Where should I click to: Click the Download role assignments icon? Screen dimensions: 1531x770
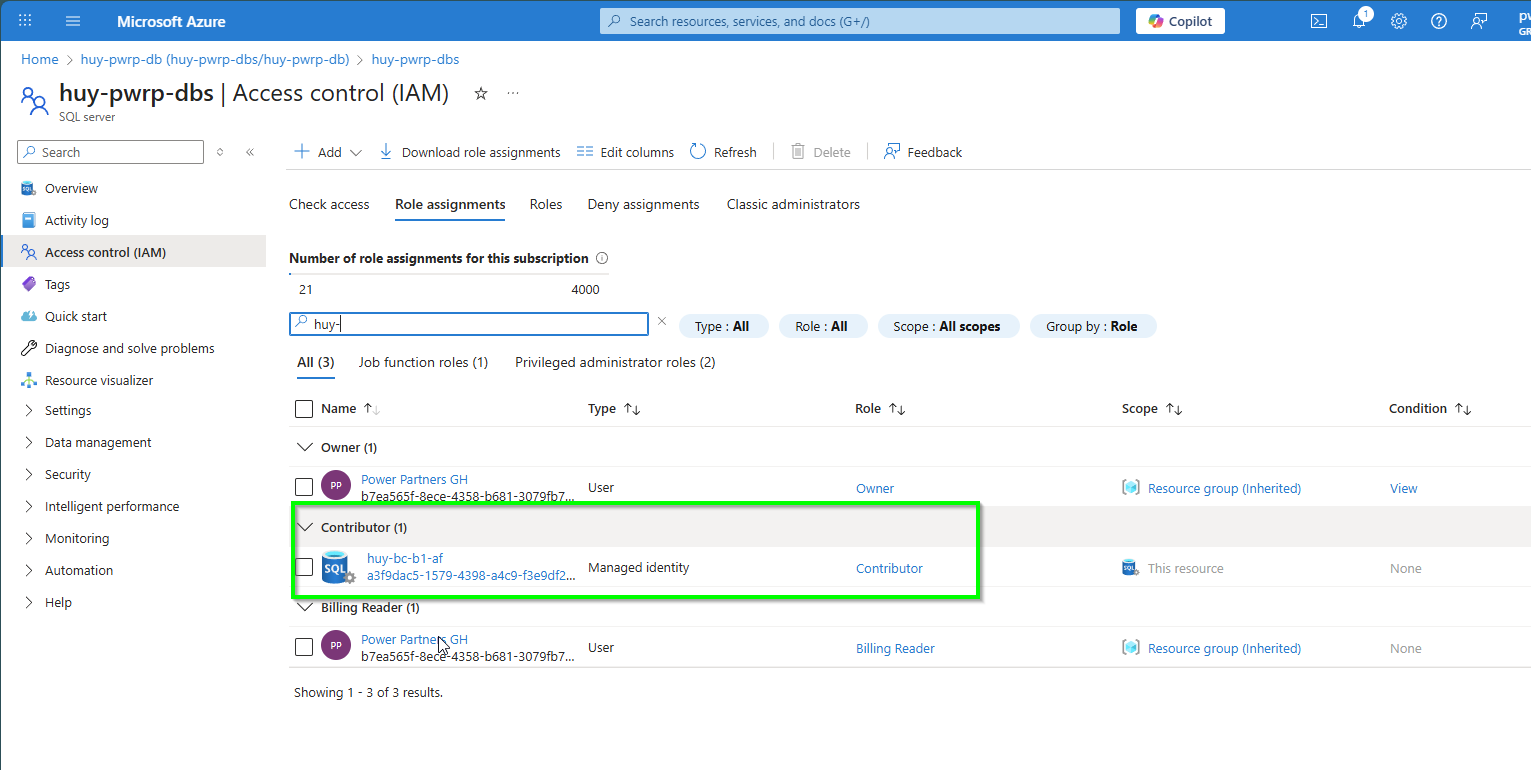click(386, 152)
